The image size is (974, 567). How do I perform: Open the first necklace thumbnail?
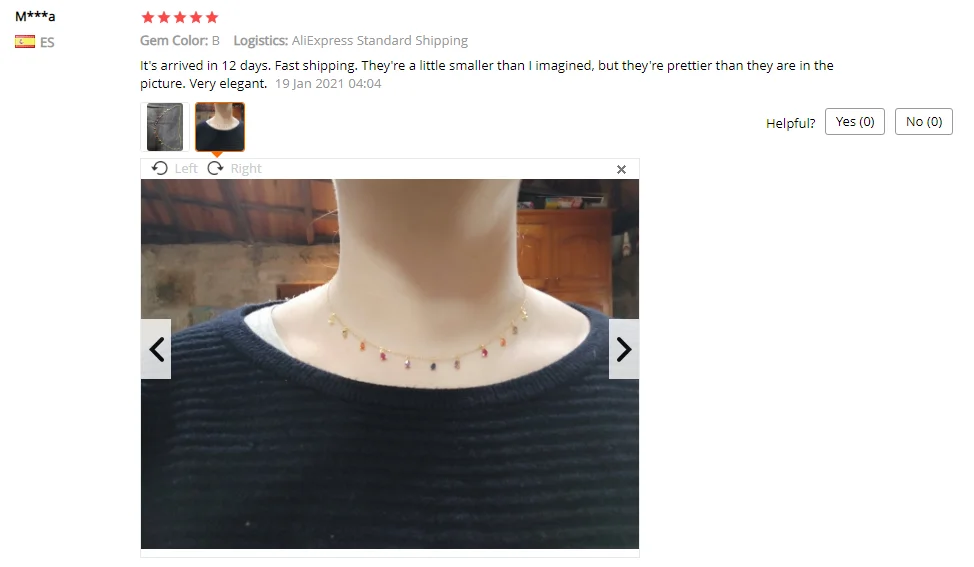pos(165,127)
